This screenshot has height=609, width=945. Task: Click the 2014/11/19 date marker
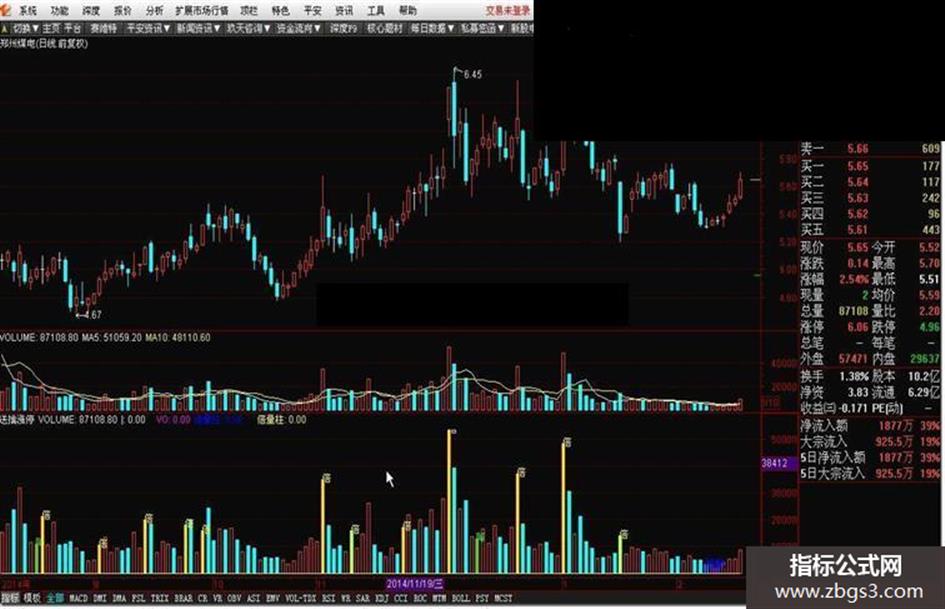(415, 584)
